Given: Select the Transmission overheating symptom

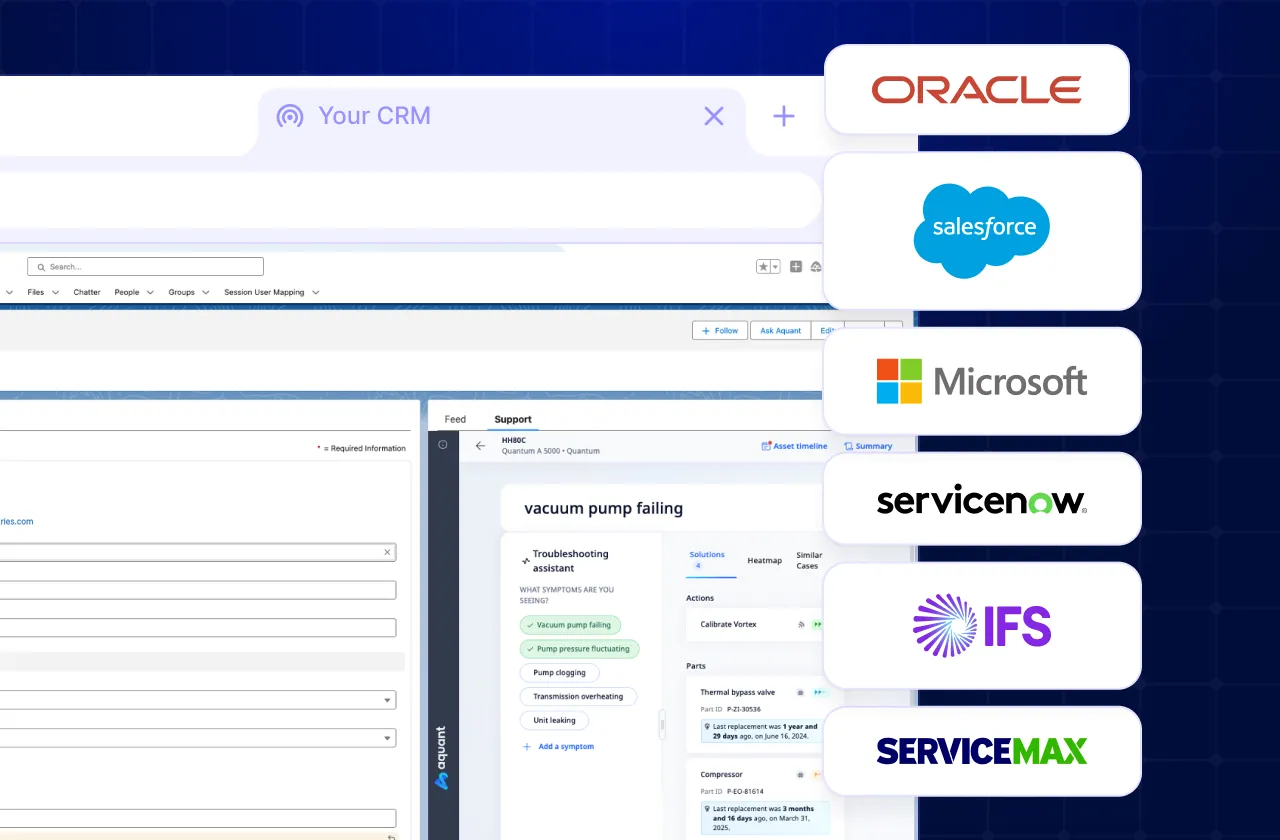Looking at the screenshot, I should click(578, 696).
